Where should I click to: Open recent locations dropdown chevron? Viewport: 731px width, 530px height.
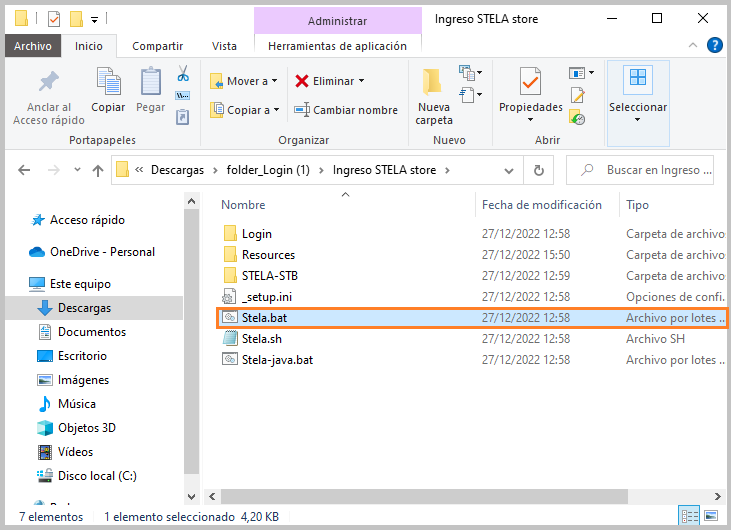[x=77, y=170]
